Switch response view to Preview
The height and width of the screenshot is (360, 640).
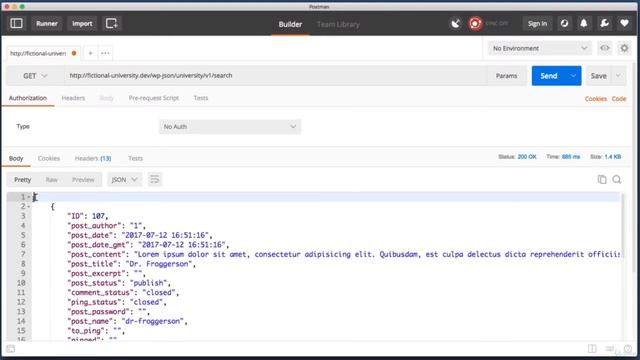coord(83,180)
